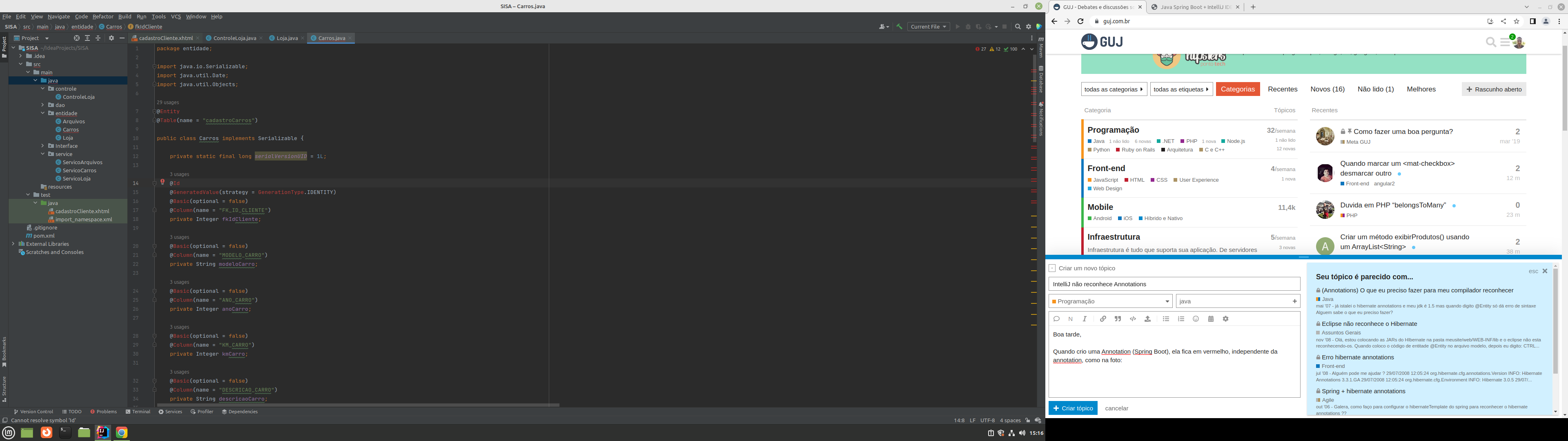1568x441 pixels.
Task: Expand the .idea folder in project tree
Action: (21, 56)
